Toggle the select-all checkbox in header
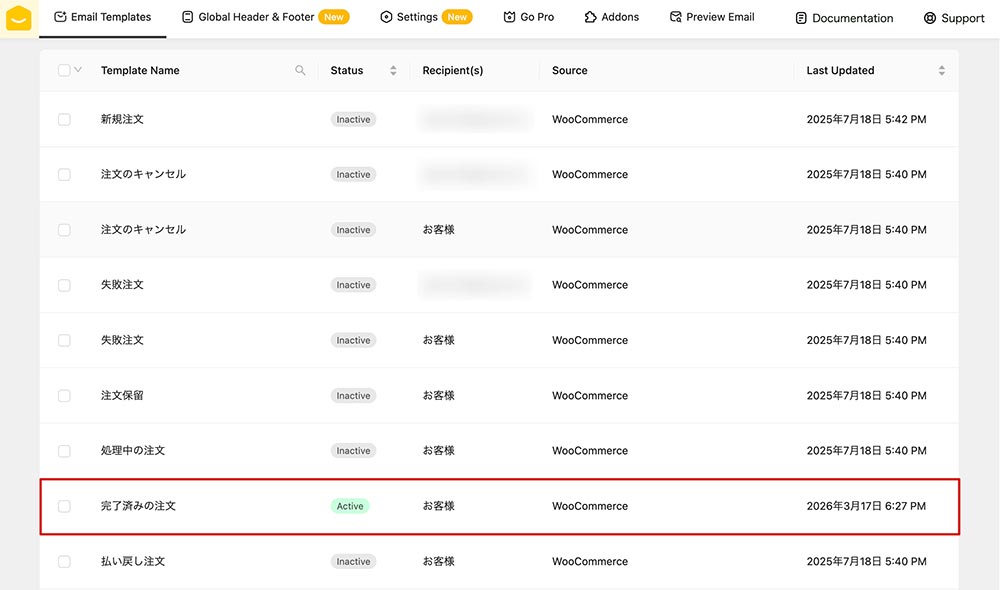1000x590 pixels. (64, 71)
